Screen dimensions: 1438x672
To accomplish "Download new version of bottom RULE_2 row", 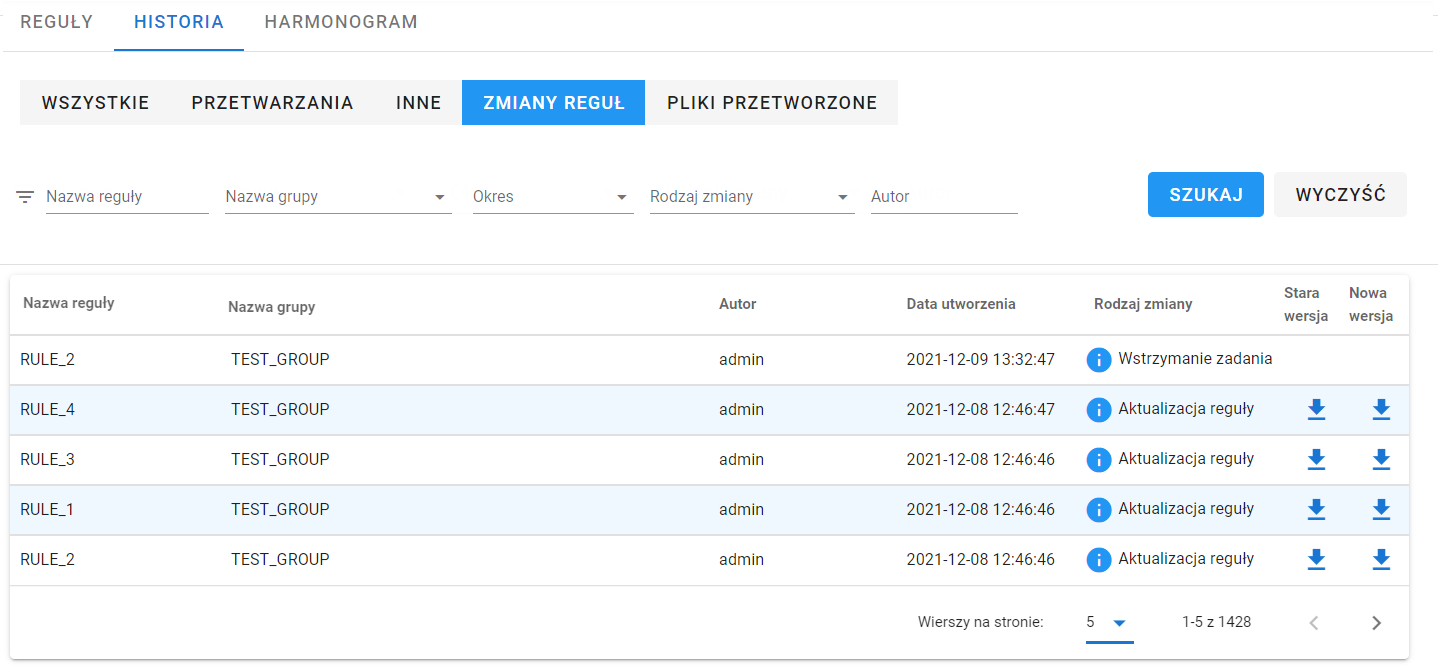I will coord(1381,559).
